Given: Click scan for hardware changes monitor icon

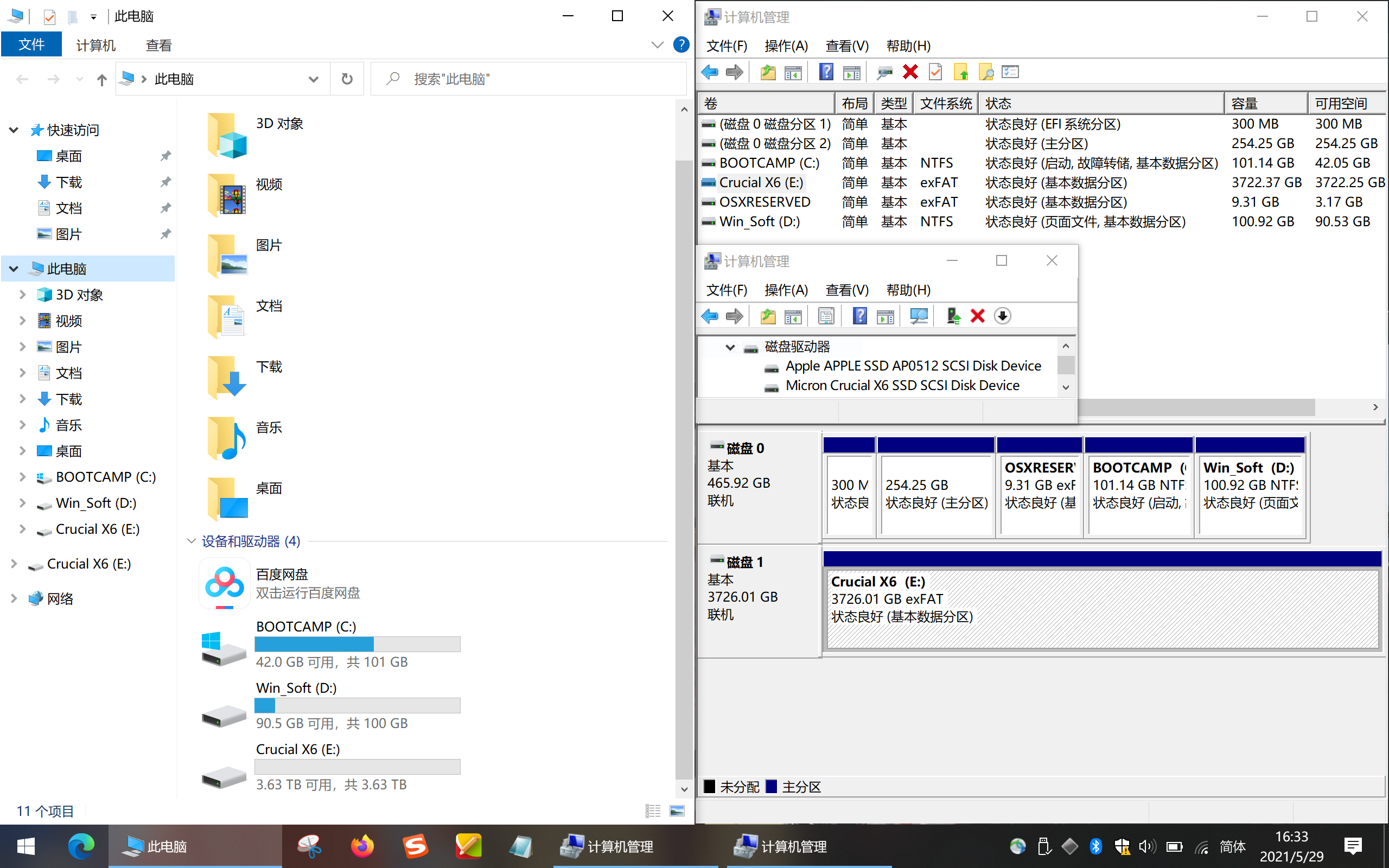Looking at the screenshot, I should click(919, 316).
